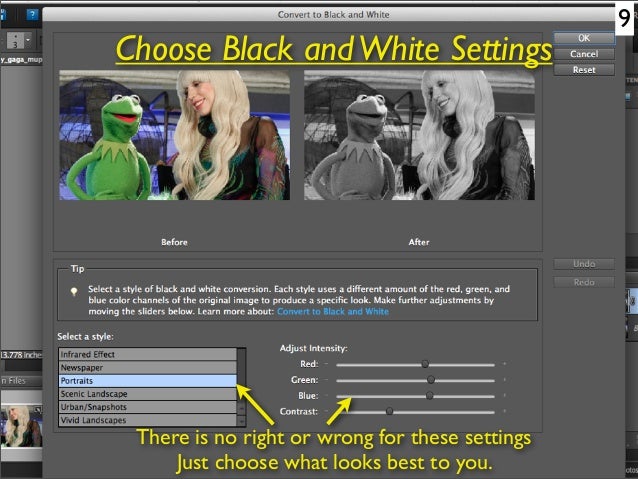Click the After preview image

pos(420,135)
